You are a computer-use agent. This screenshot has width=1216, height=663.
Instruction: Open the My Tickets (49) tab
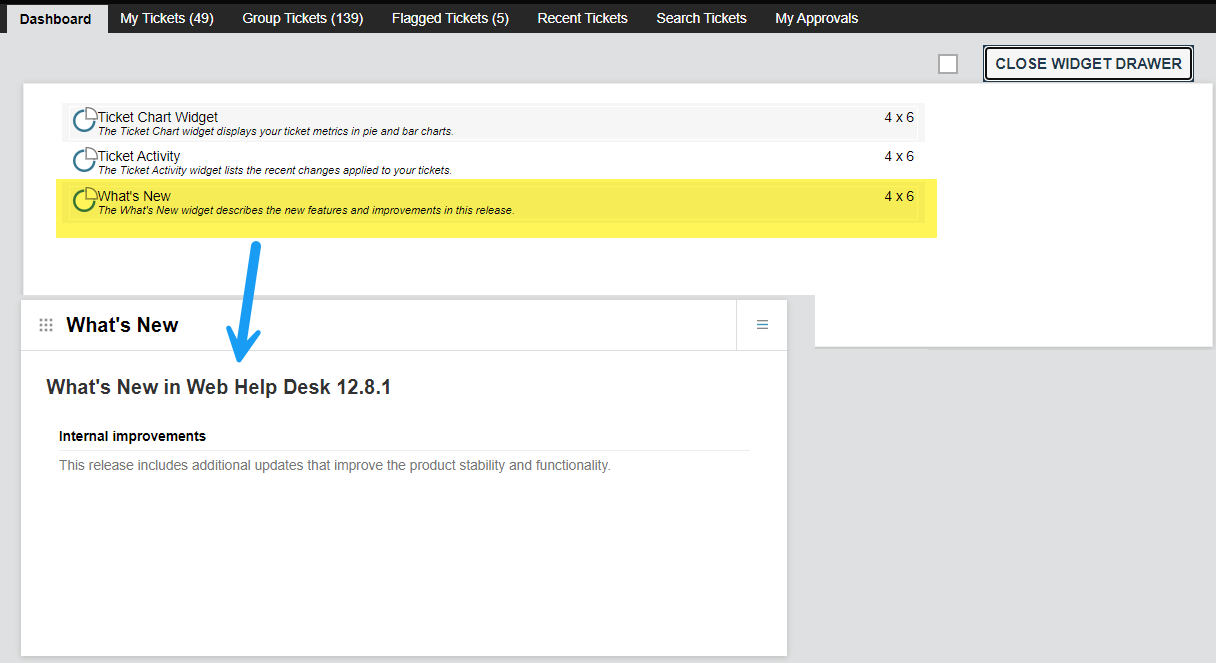pos(167,18)
